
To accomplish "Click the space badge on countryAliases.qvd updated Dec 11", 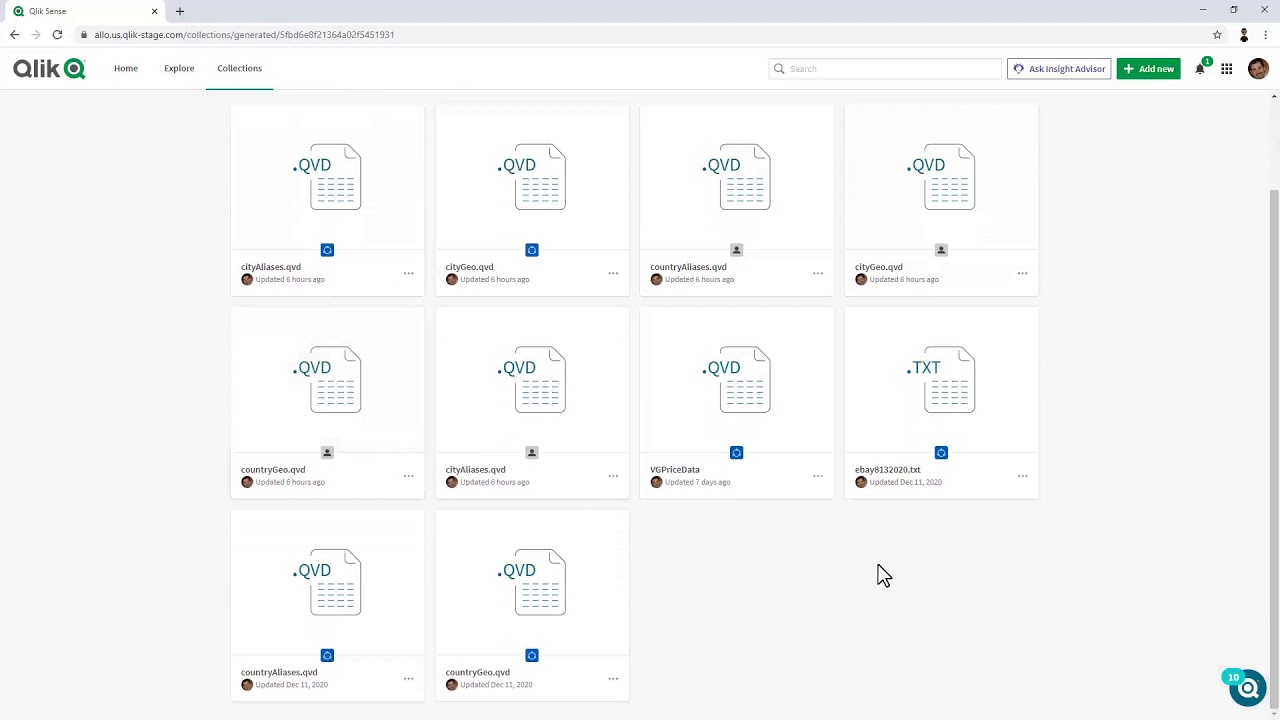I will [x=327, y=656].
